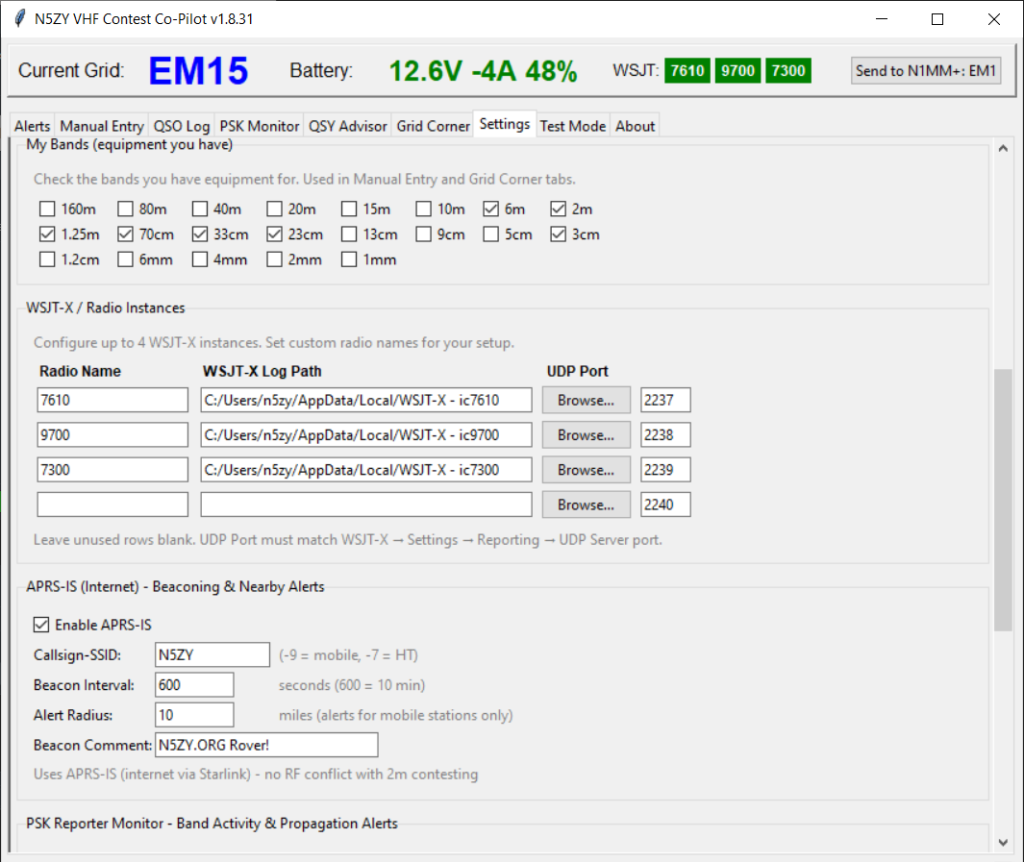This screenshot has width=1024, height=862.
Task: Open the PSK Monitor tab
Action: pos(259,126)
